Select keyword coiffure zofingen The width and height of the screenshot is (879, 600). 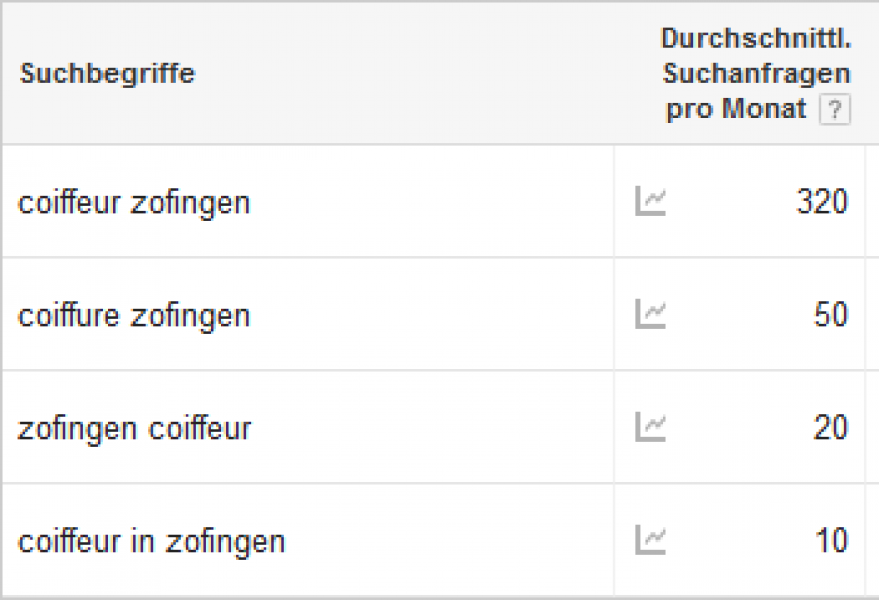pyautogui.click(x=134, y=316)
